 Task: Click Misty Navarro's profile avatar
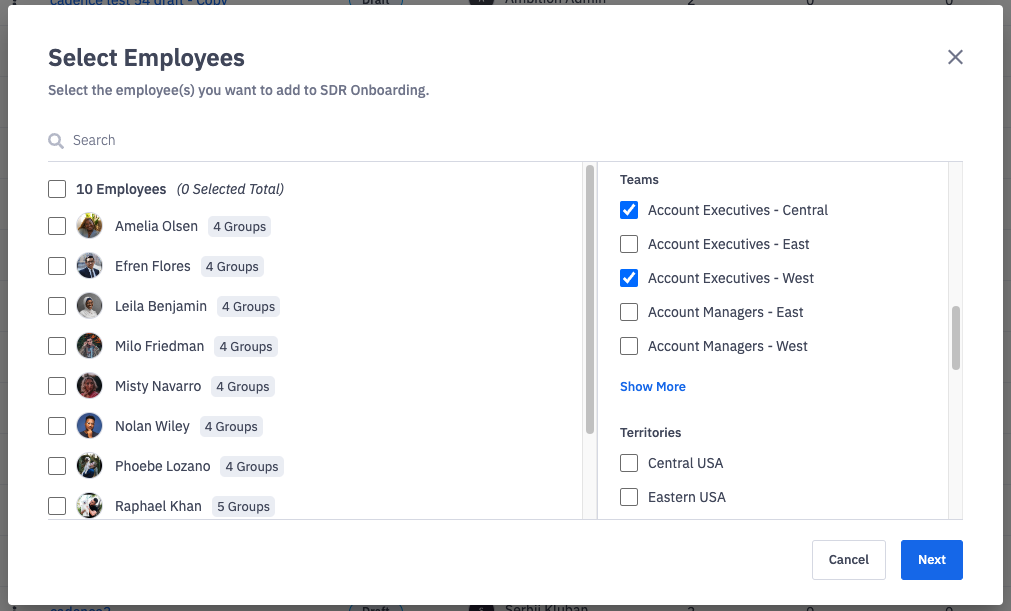(90, 386)
